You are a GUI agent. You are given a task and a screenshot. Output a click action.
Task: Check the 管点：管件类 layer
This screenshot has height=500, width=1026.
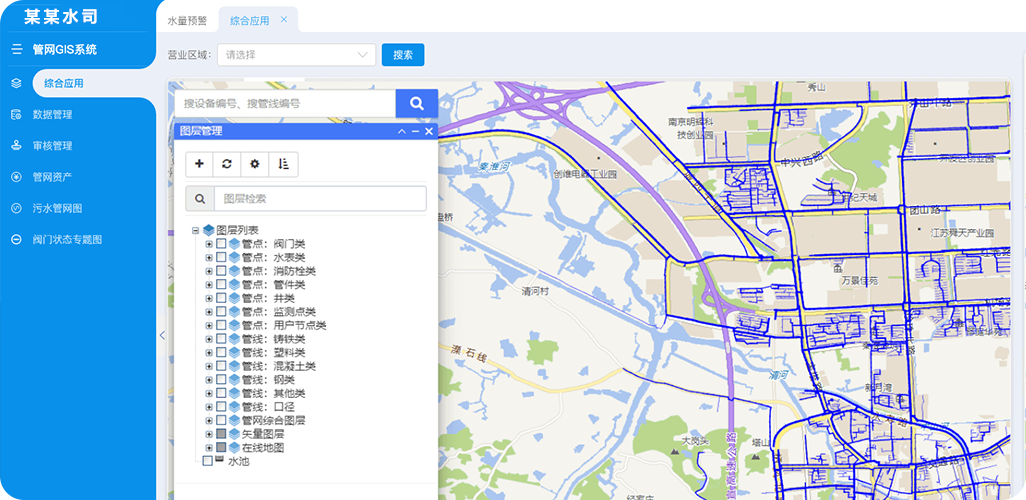221,285
